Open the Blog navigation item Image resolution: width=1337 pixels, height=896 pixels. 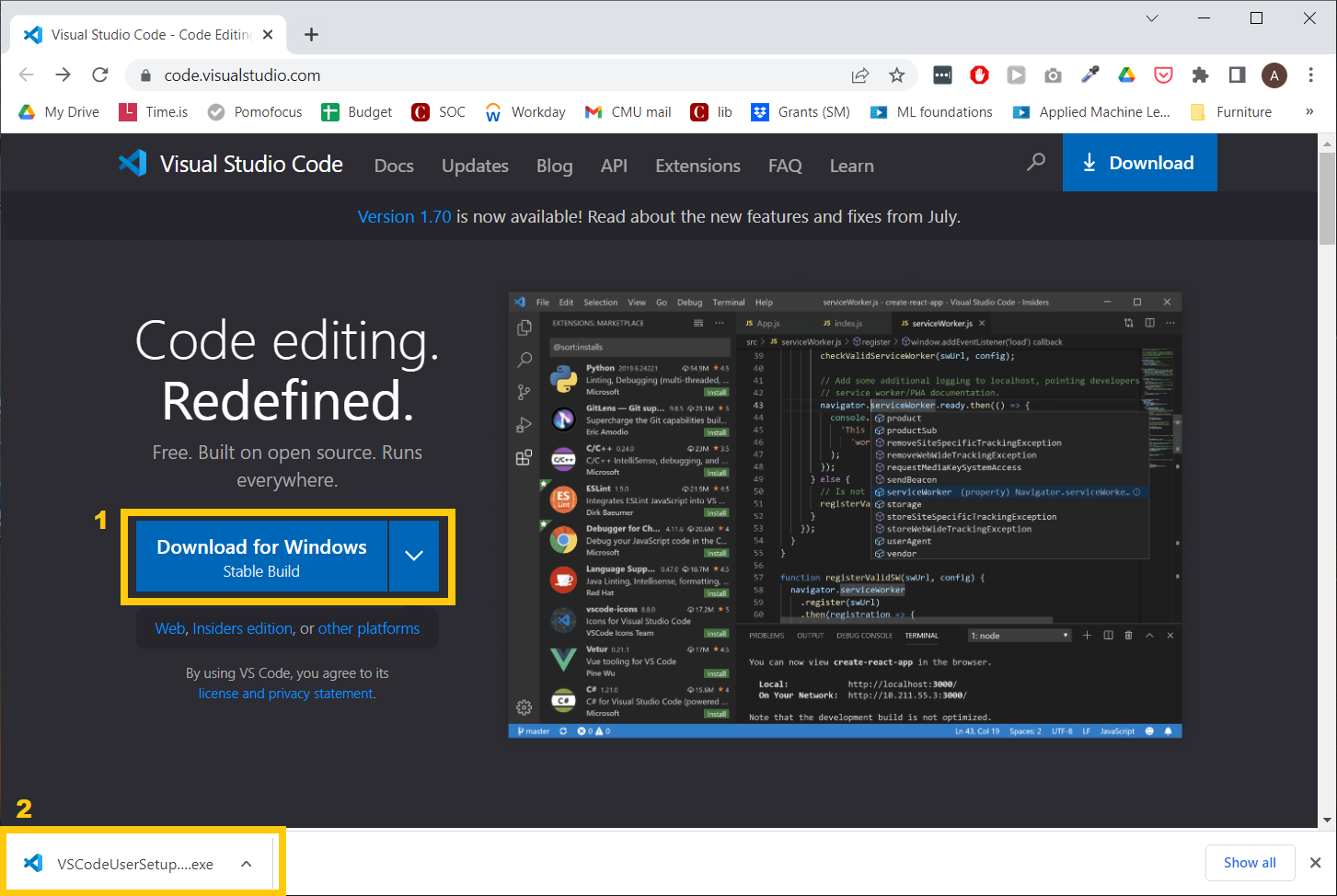coord(554,166)
